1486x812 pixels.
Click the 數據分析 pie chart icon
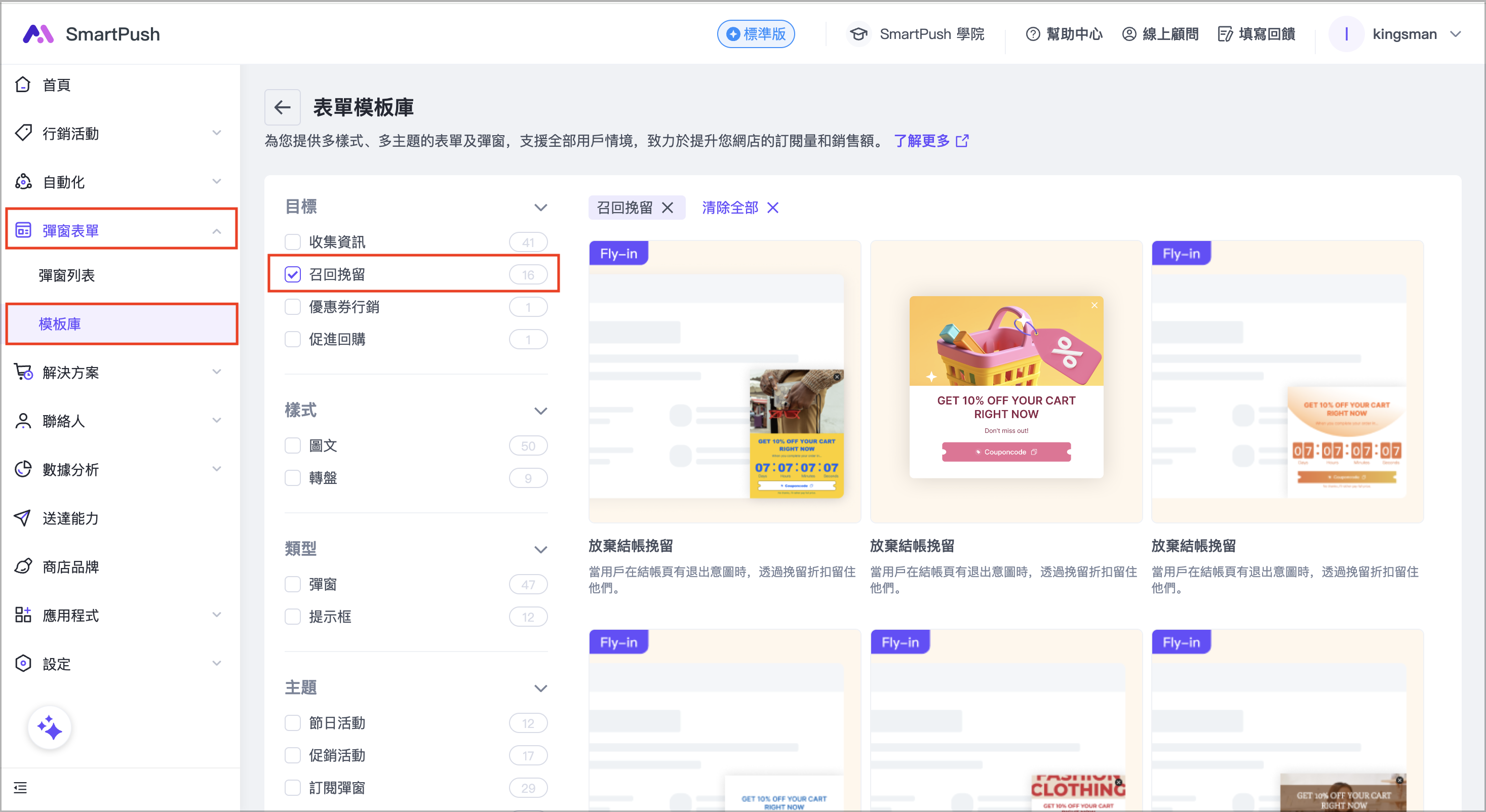pos(23,469)
